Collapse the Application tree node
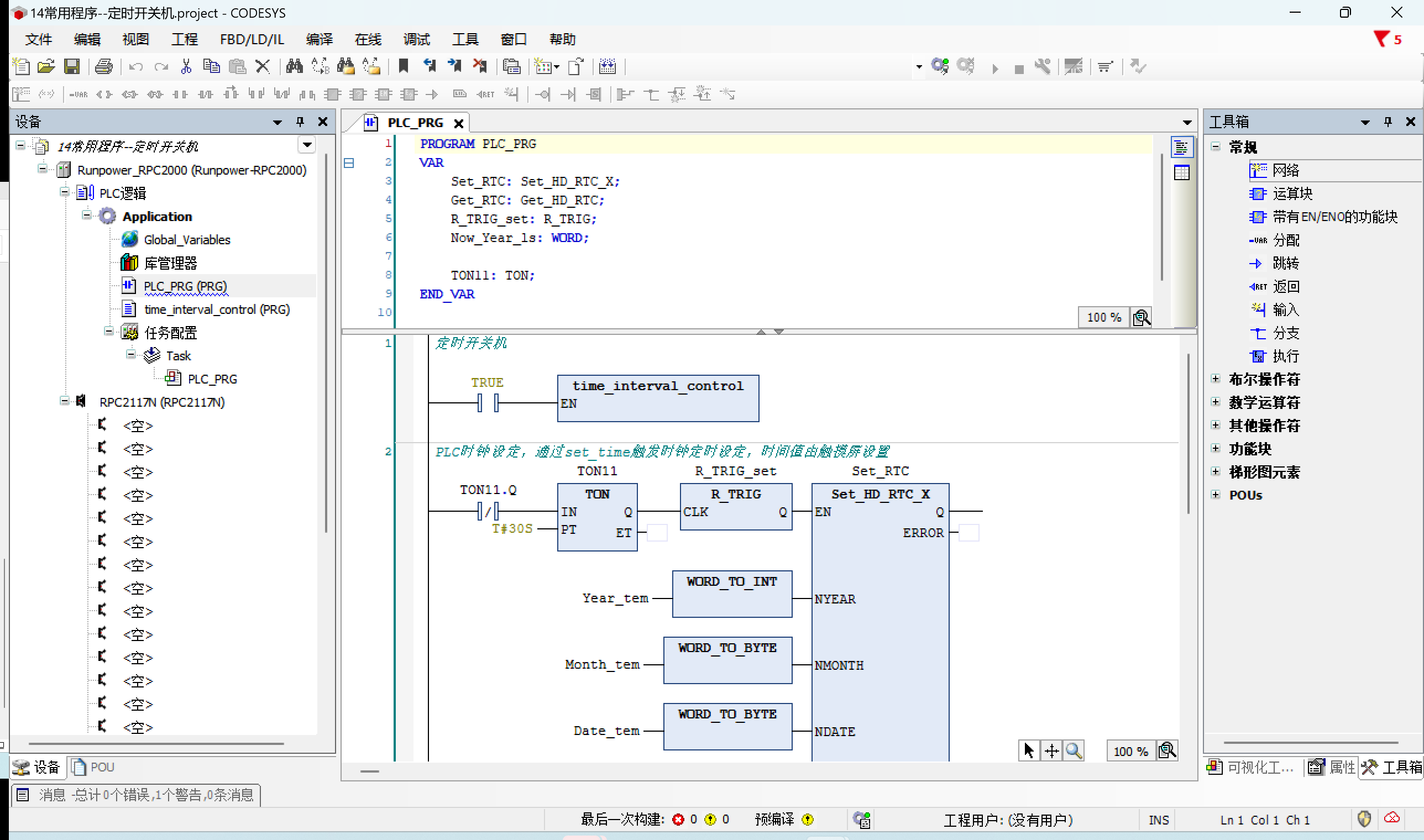 click(87, 214)
